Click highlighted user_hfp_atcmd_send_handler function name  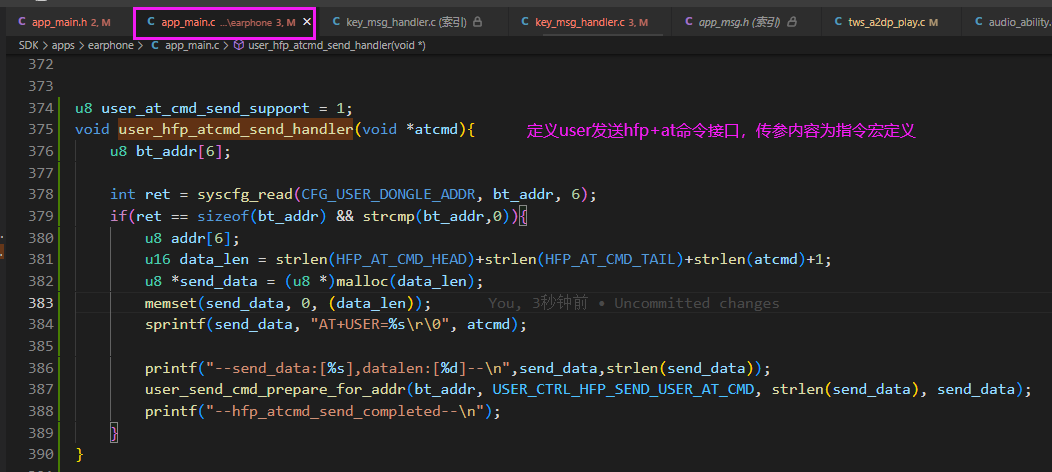click(x=235, y=129)
